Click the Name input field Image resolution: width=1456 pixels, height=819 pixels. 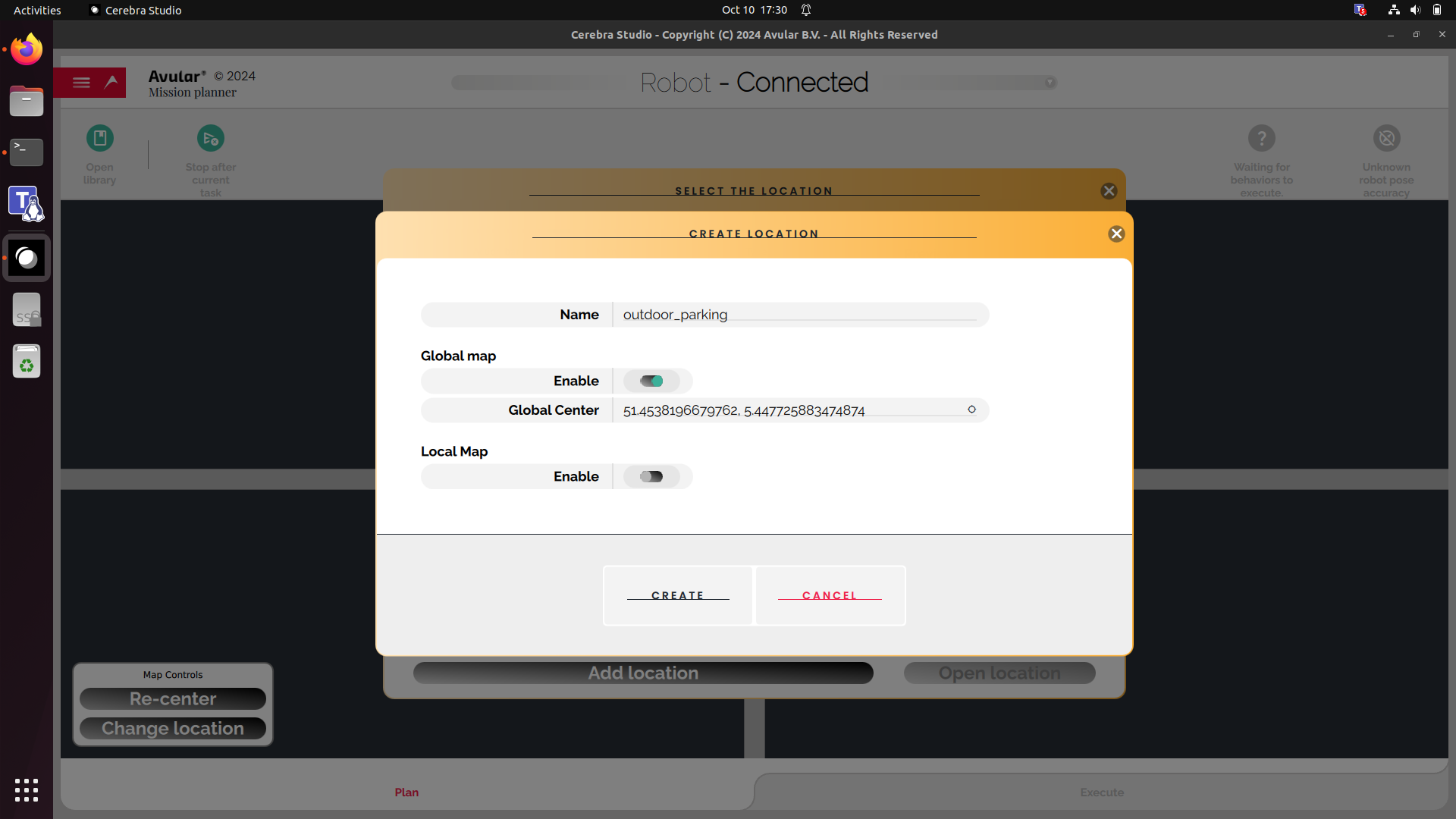point(799,315)
